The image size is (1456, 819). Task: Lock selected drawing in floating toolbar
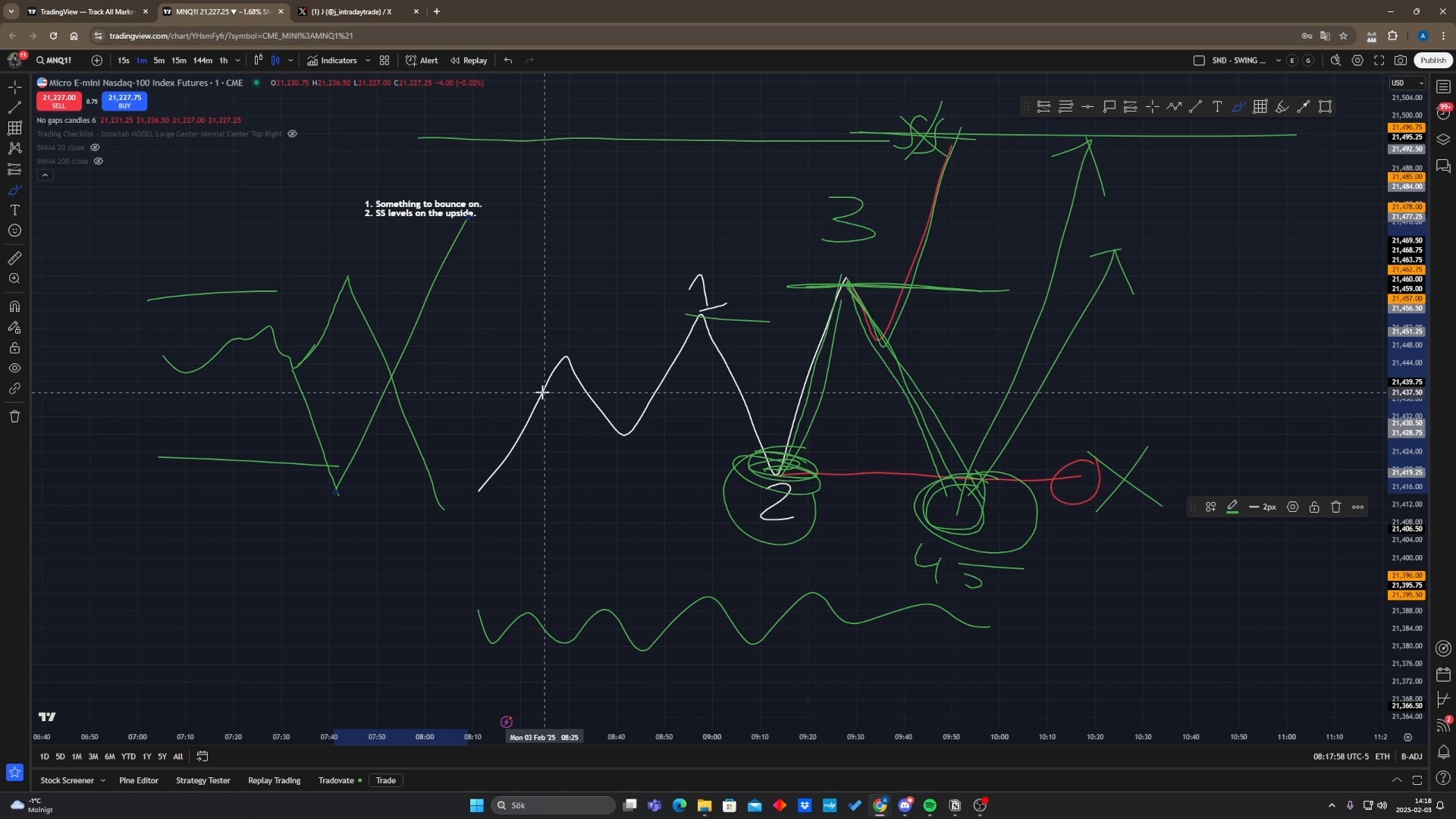pyautogui.click(x=1314, y=507)
